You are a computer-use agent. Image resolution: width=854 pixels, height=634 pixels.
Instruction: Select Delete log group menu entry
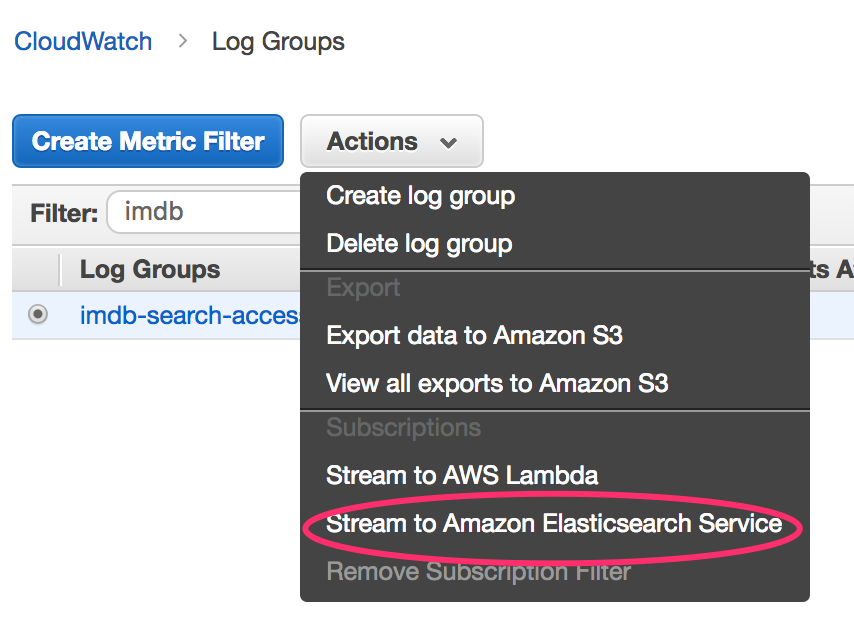[x=419, y=243]
